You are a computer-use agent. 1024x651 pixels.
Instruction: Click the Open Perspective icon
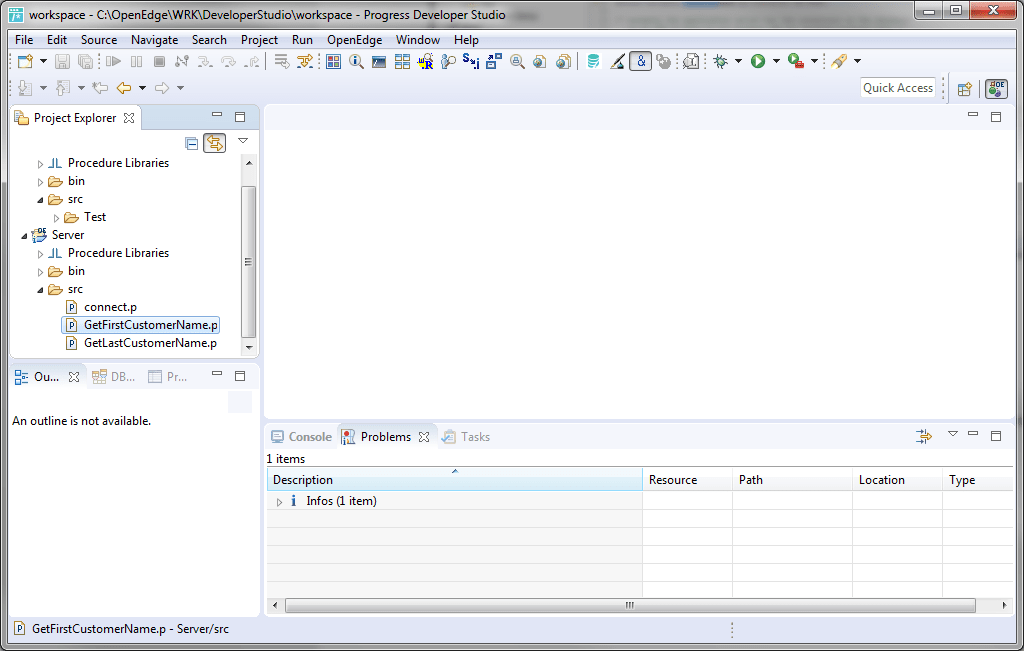(965, 89)
